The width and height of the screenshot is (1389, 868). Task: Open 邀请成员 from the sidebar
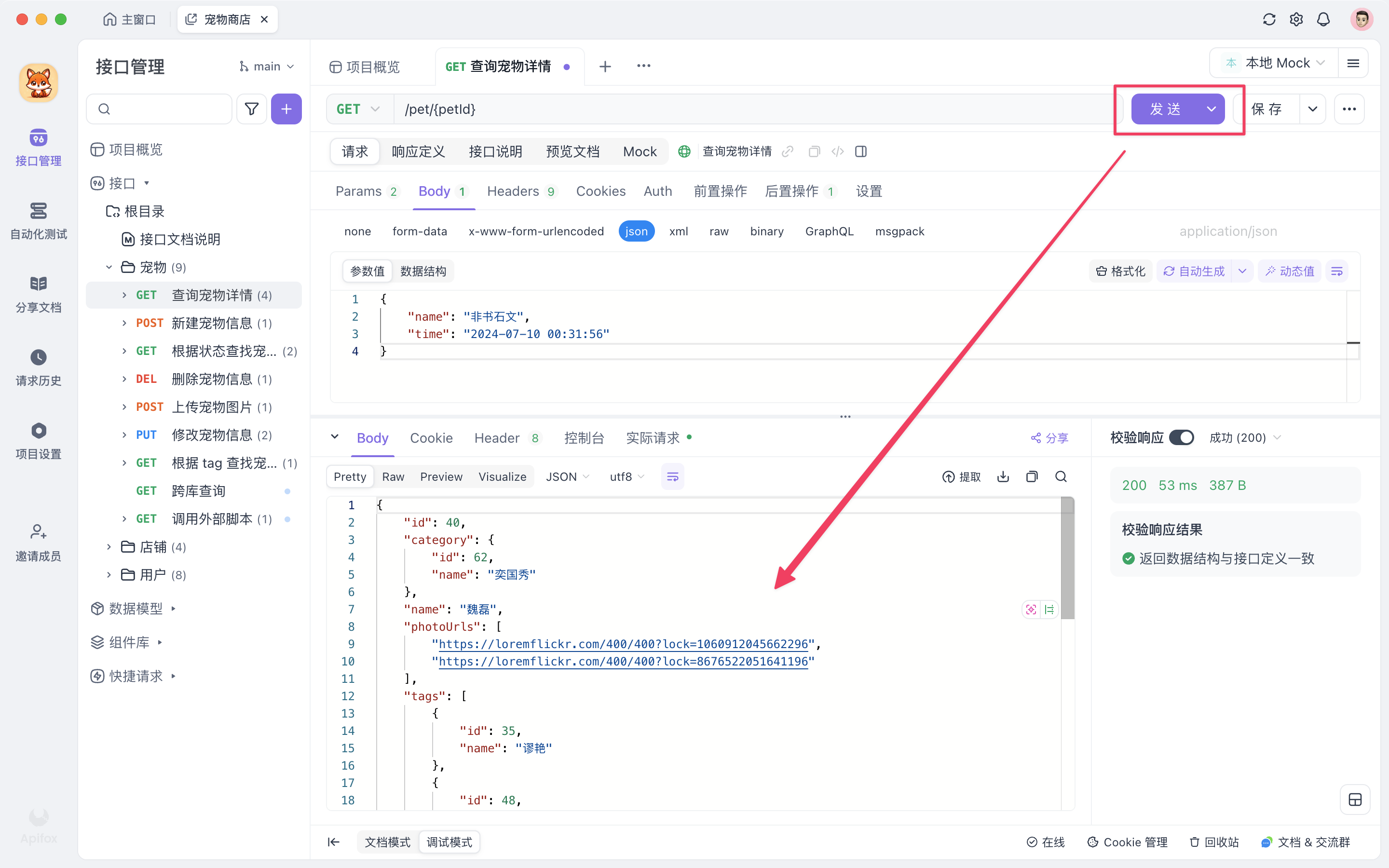coord(38,541)
